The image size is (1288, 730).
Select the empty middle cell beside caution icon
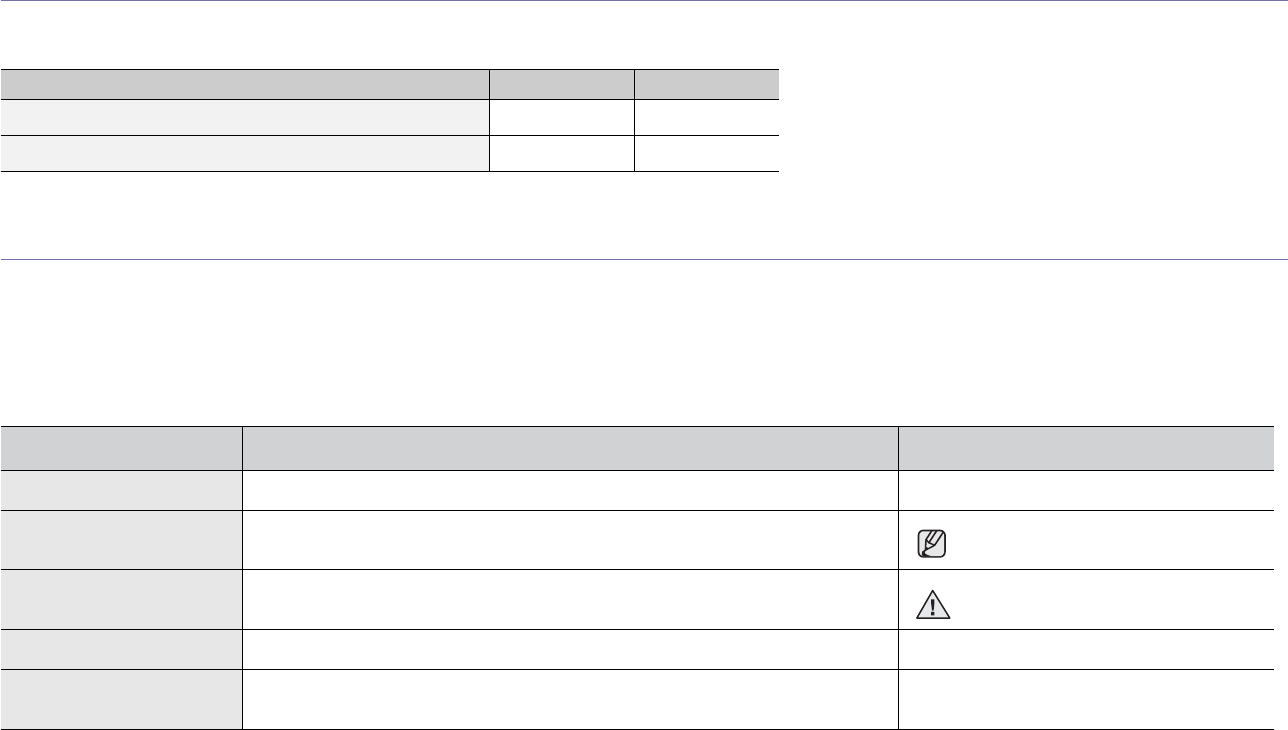click(x=570, y=599)
